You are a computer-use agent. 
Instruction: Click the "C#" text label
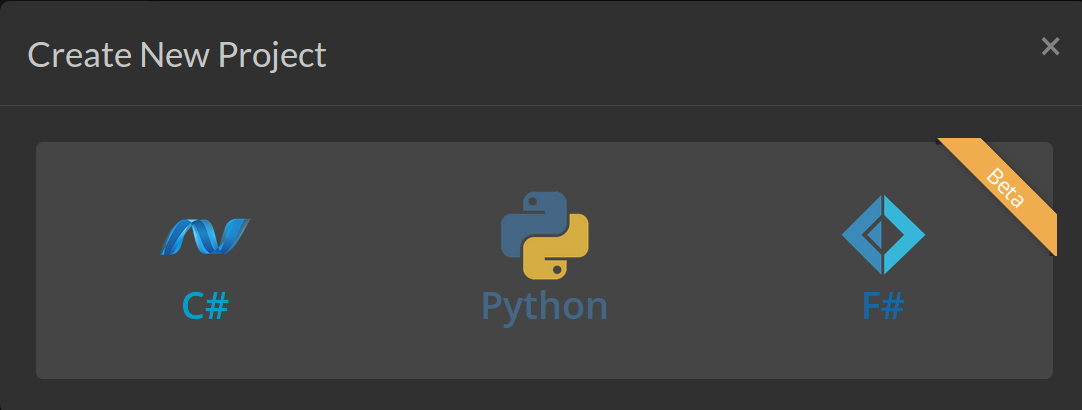tap(205, 305)
